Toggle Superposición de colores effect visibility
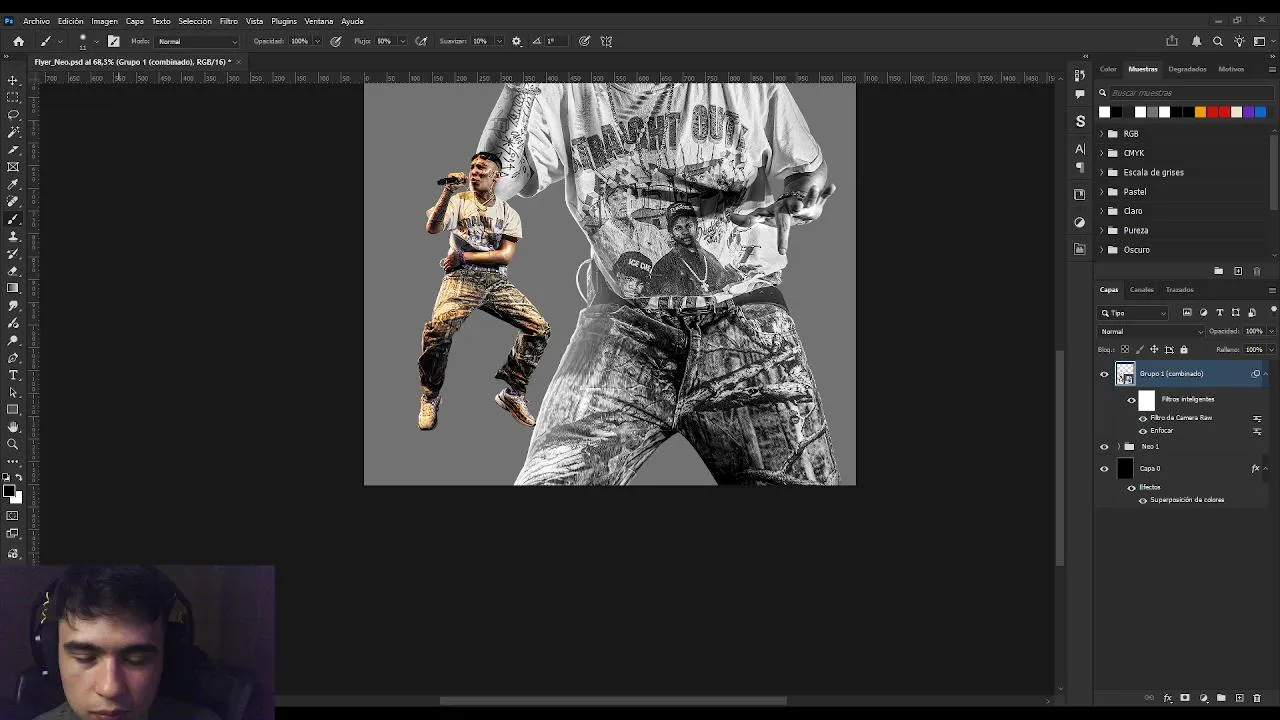The image size is (1280, 720). click(x=1143, y=500)
